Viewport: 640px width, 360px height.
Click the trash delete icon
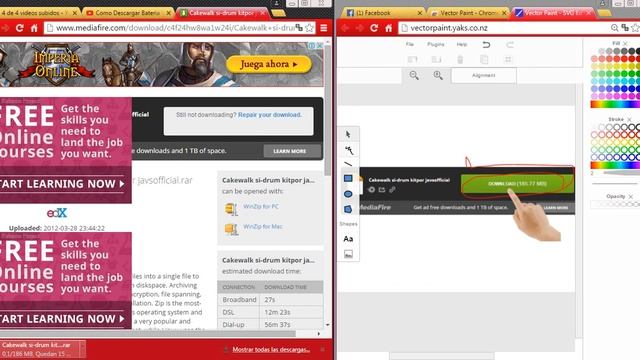(460, 60)
